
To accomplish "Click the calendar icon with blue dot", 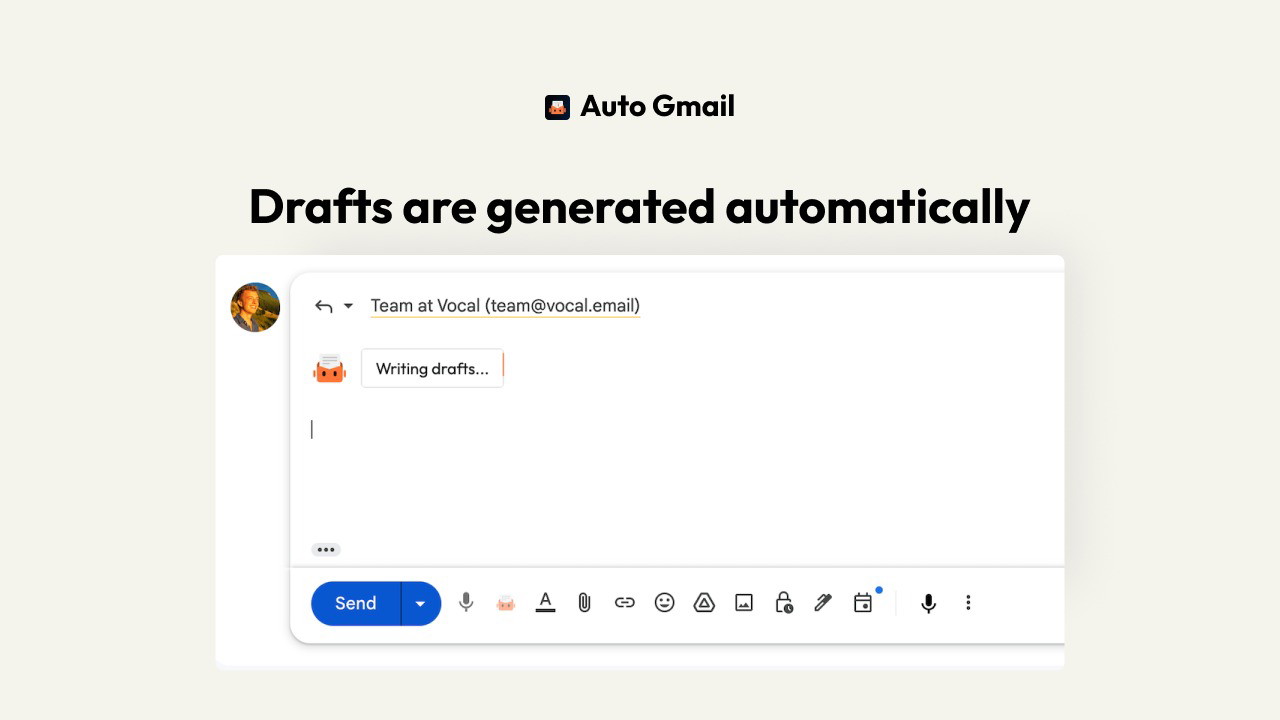I will click(x=863, y=603).
